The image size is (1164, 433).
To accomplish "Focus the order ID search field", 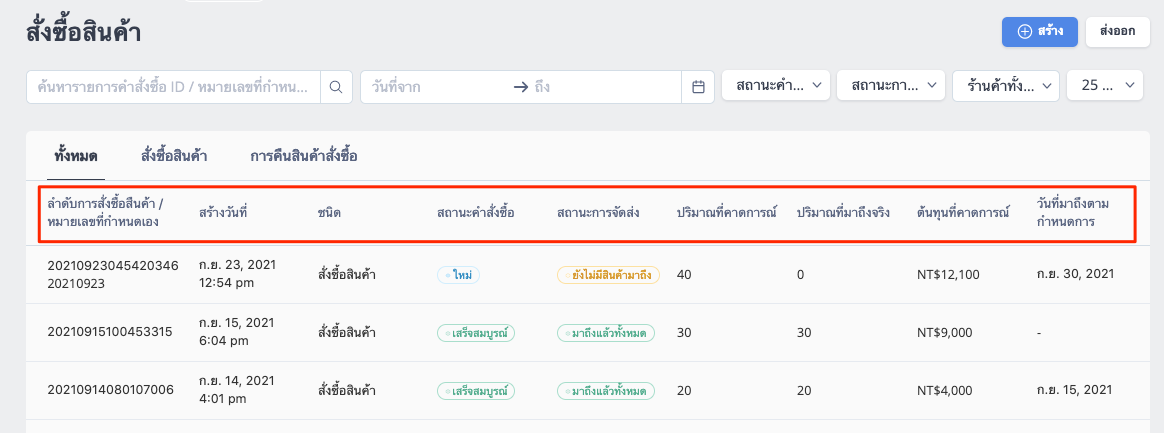I will (x=174, y=87).
